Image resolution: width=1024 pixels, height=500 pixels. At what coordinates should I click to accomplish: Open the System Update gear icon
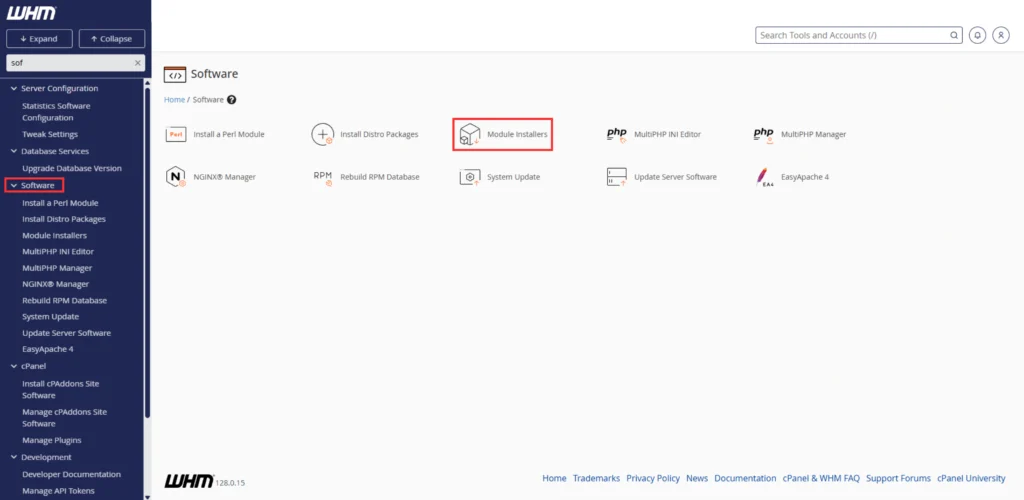pos(470,177)
